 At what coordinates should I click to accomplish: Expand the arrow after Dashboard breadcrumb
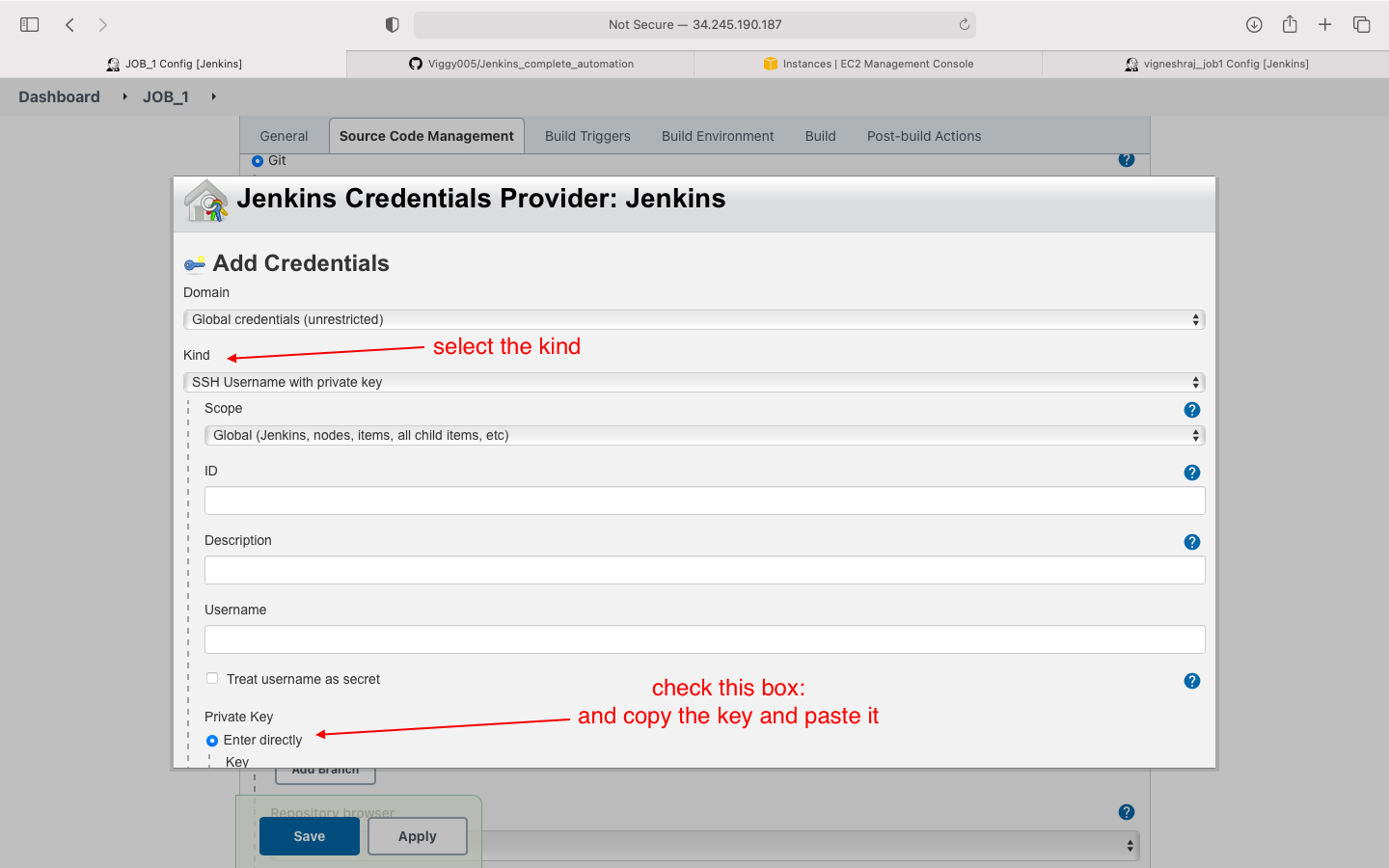click(124, 96)
